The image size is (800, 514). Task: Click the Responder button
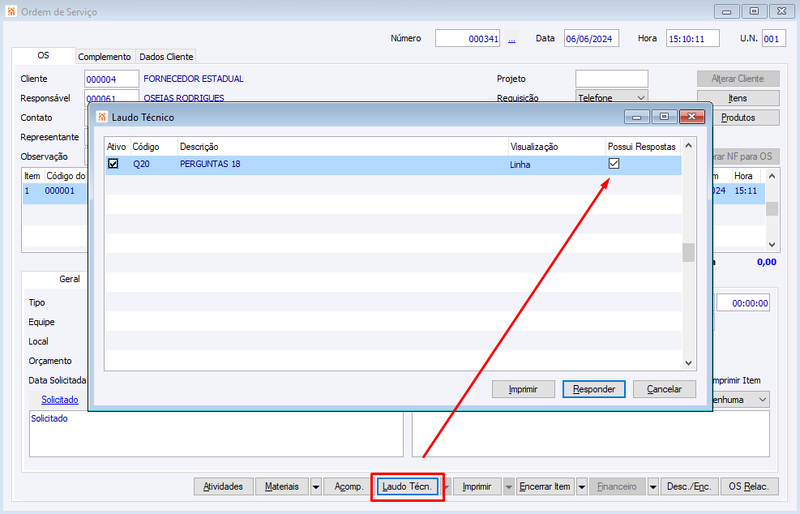[594, 389]
